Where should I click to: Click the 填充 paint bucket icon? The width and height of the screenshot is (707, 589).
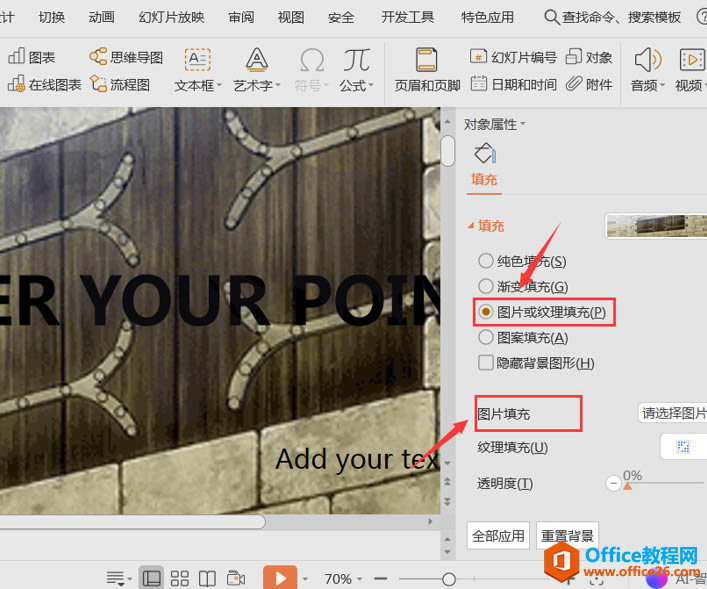point(485,153)
